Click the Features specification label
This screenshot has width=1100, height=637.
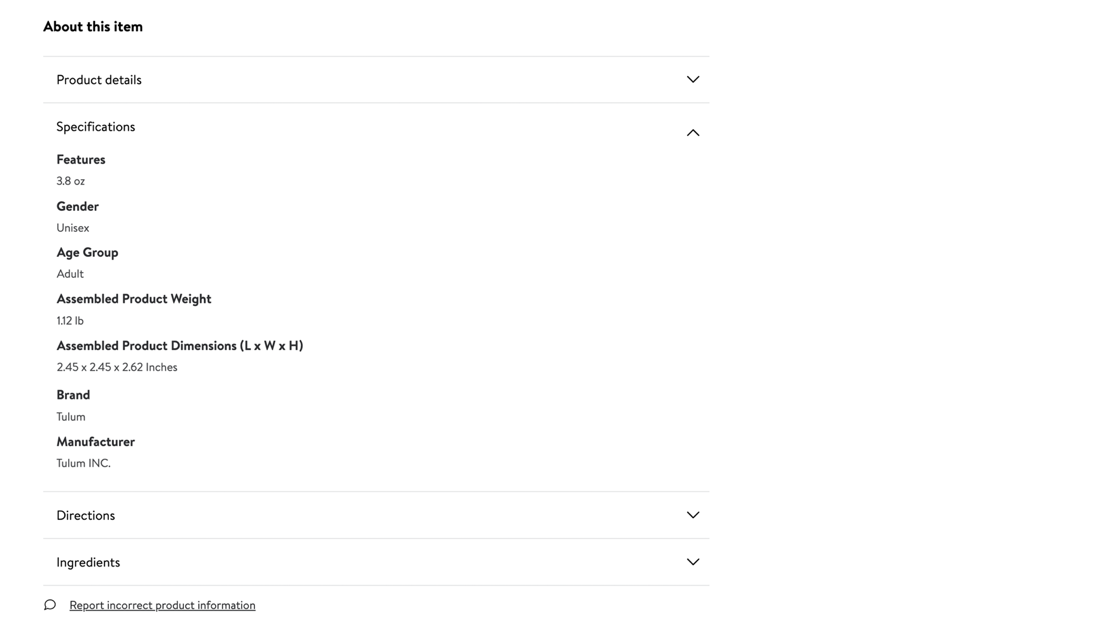point(81,160)
